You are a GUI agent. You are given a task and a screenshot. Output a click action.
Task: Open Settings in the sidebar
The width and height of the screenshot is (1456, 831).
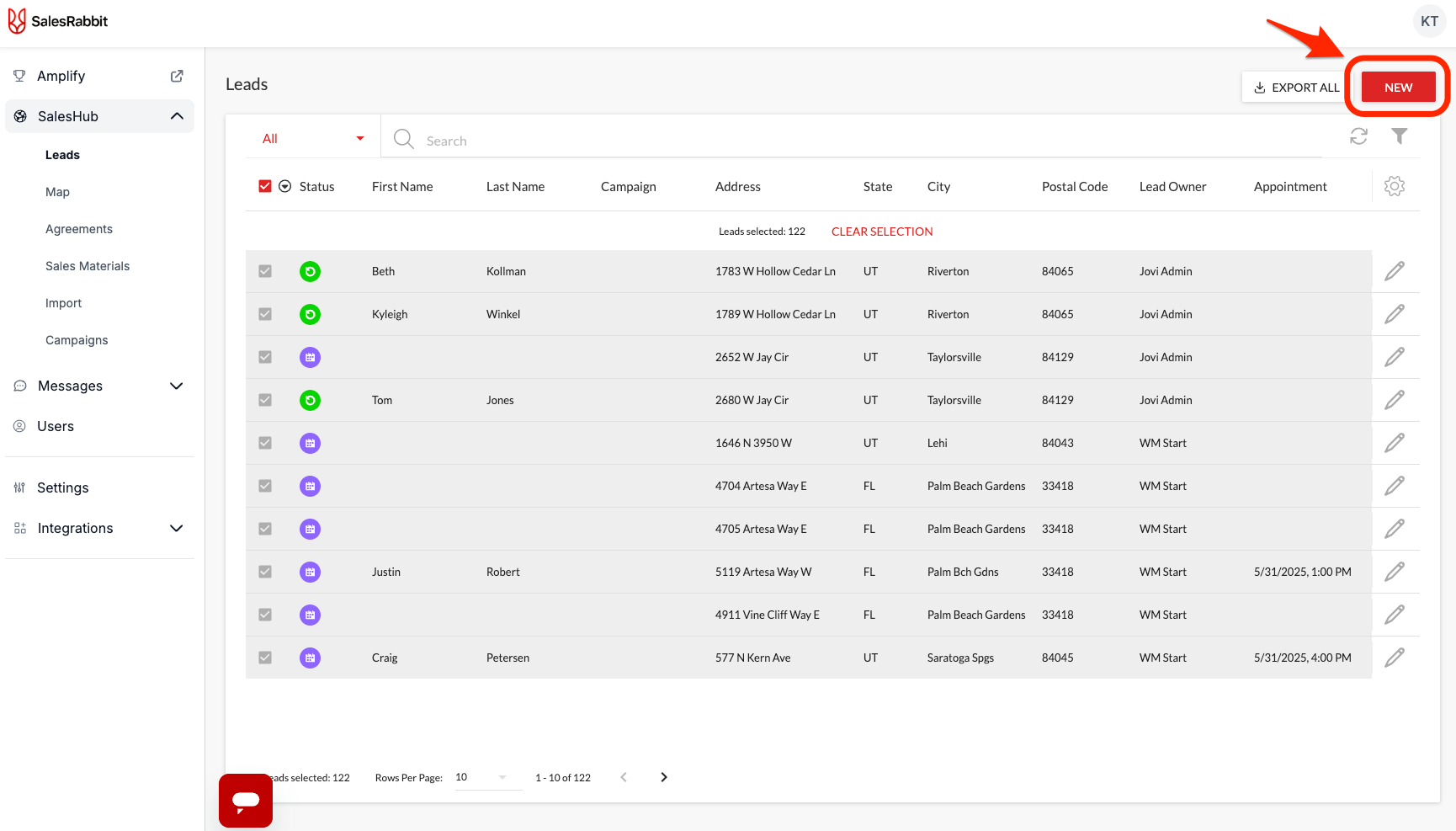click(62, 487)
